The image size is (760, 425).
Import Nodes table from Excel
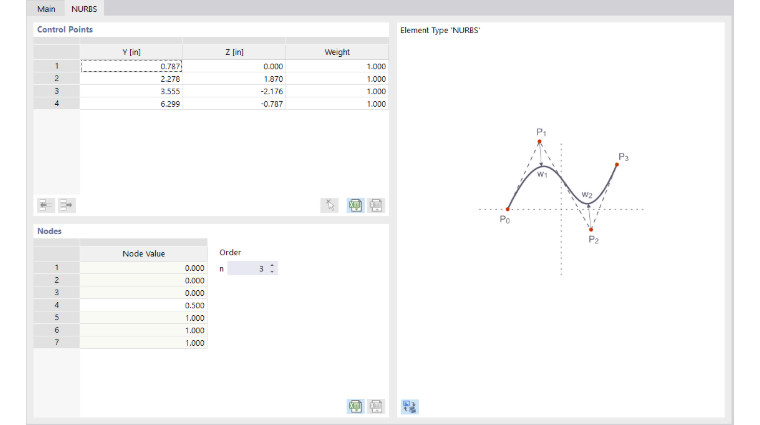pyautogui.click(x=376, y=406)
